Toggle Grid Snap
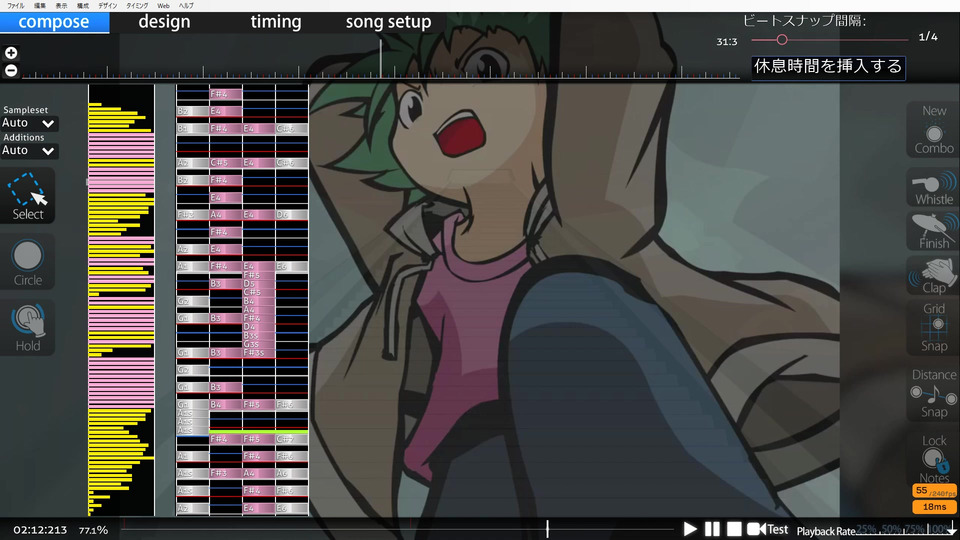960x540 pixels. (934, 328)
